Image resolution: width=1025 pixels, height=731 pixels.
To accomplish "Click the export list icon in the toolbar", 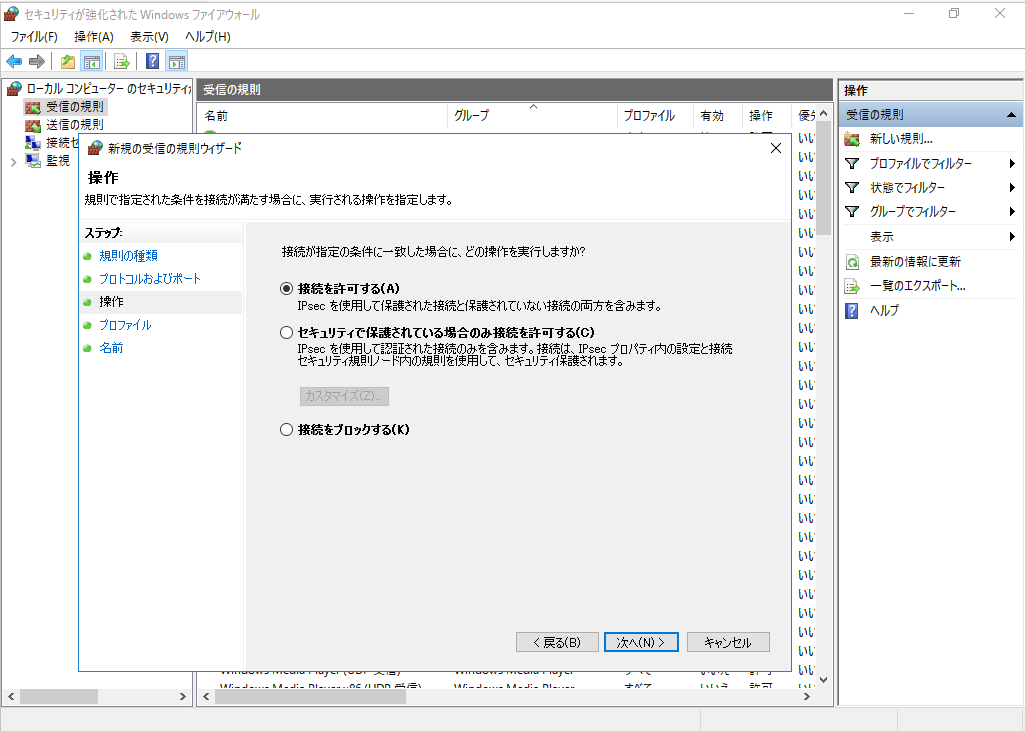I will coord(122,61).
